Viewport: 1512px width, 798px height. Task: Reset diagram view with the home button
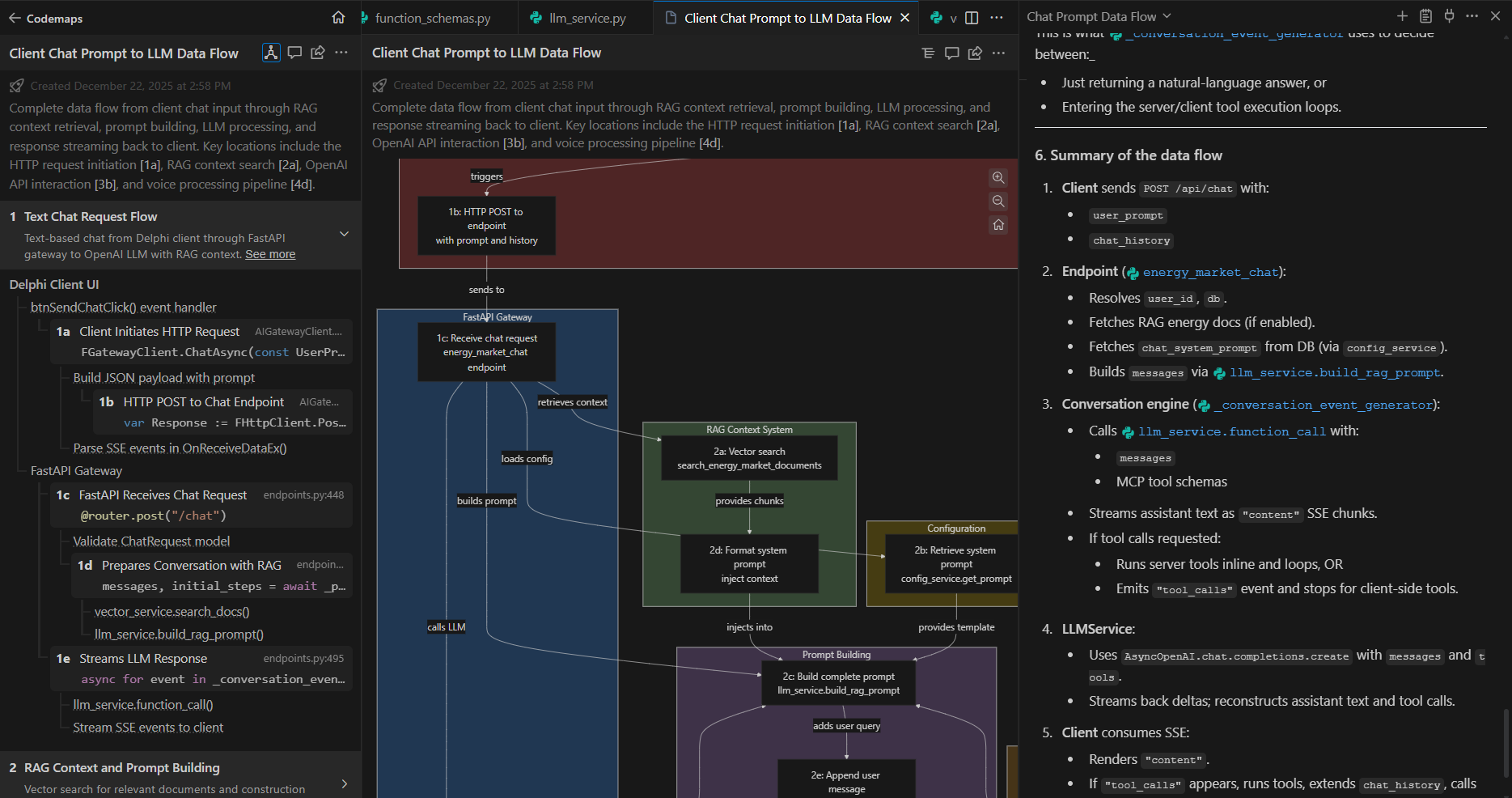(998, 225)
